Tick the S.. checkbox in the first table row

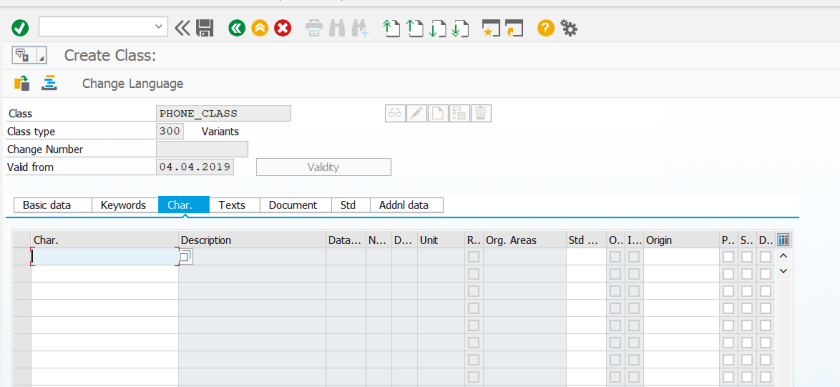(747, 257)
